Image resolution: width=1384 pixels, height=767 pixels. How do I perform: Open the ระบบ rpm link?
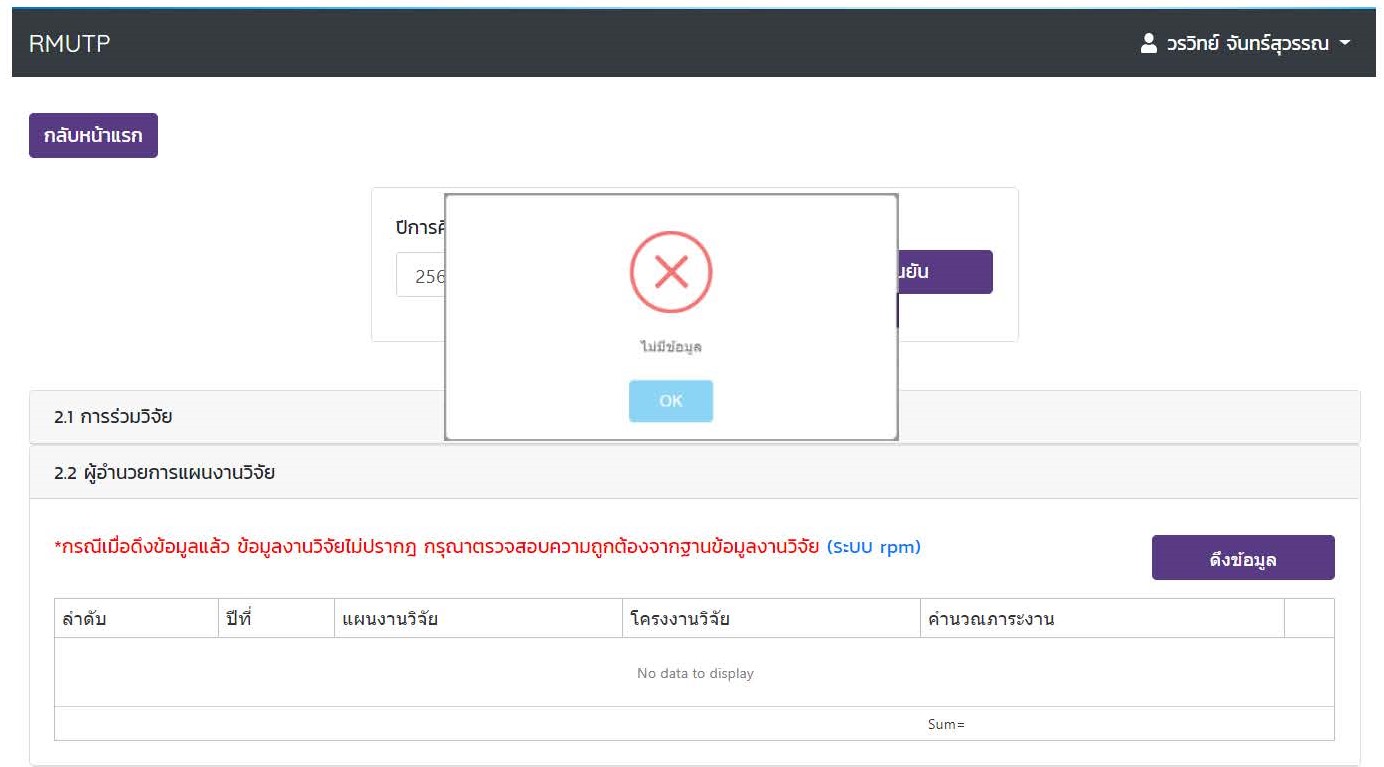coord(873,547)
